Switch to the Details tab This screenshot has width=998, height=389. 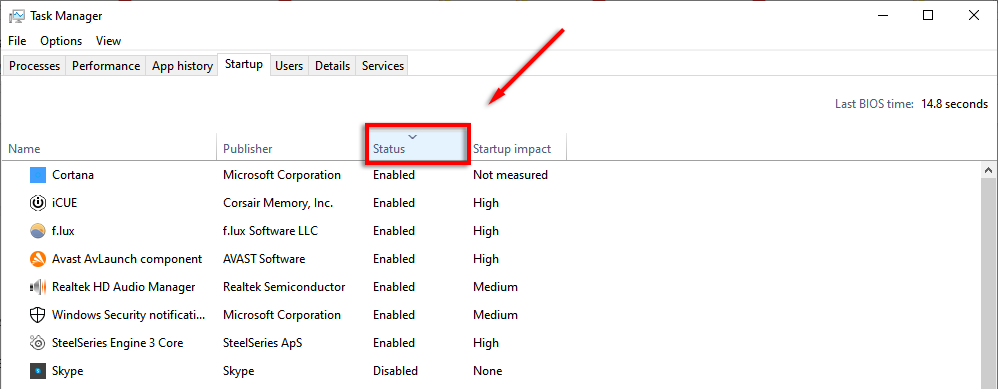[332, 66]
